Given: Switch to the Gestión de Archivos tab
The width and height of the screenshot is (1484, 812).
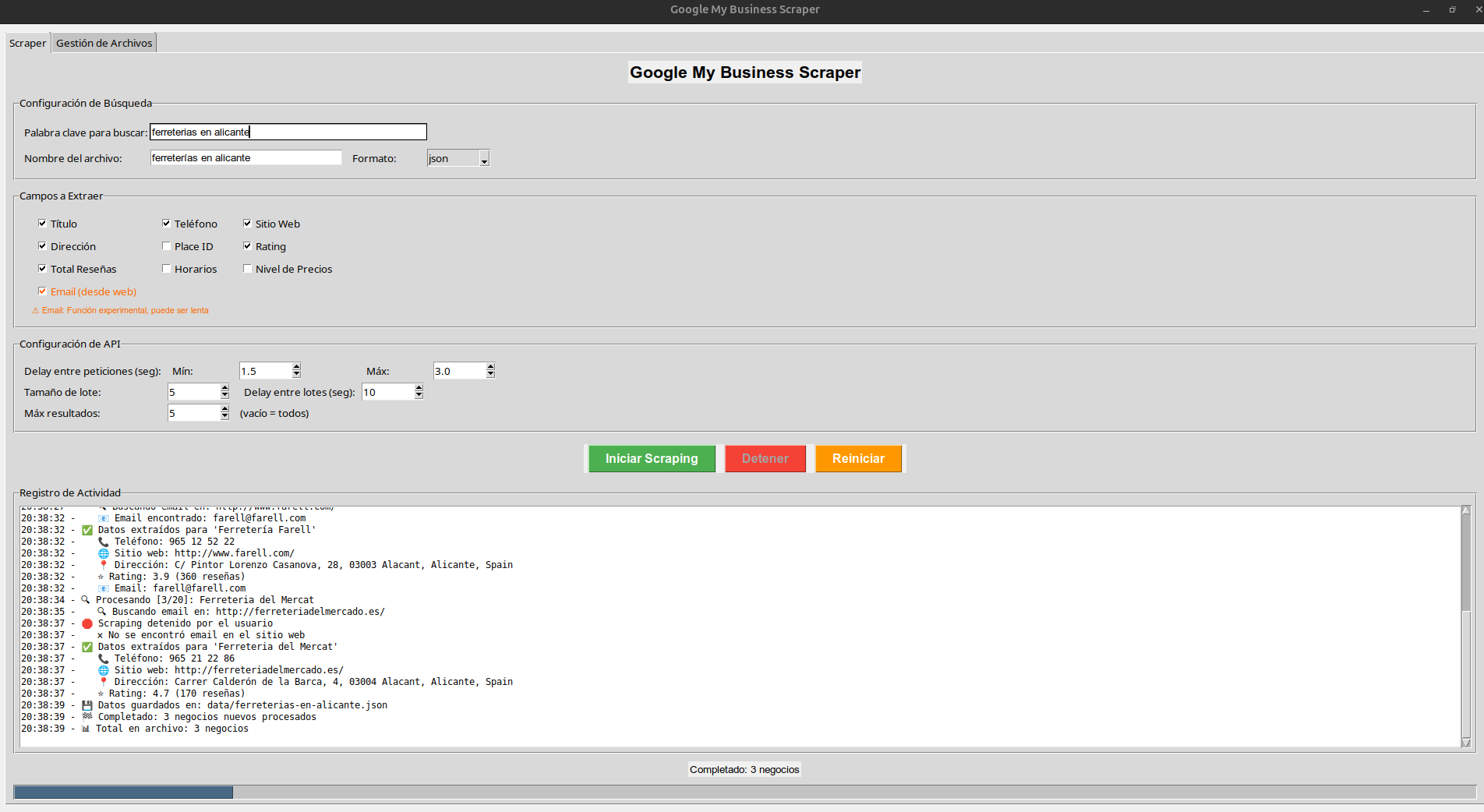Looking at the screenshot, I should click(104, 43).
